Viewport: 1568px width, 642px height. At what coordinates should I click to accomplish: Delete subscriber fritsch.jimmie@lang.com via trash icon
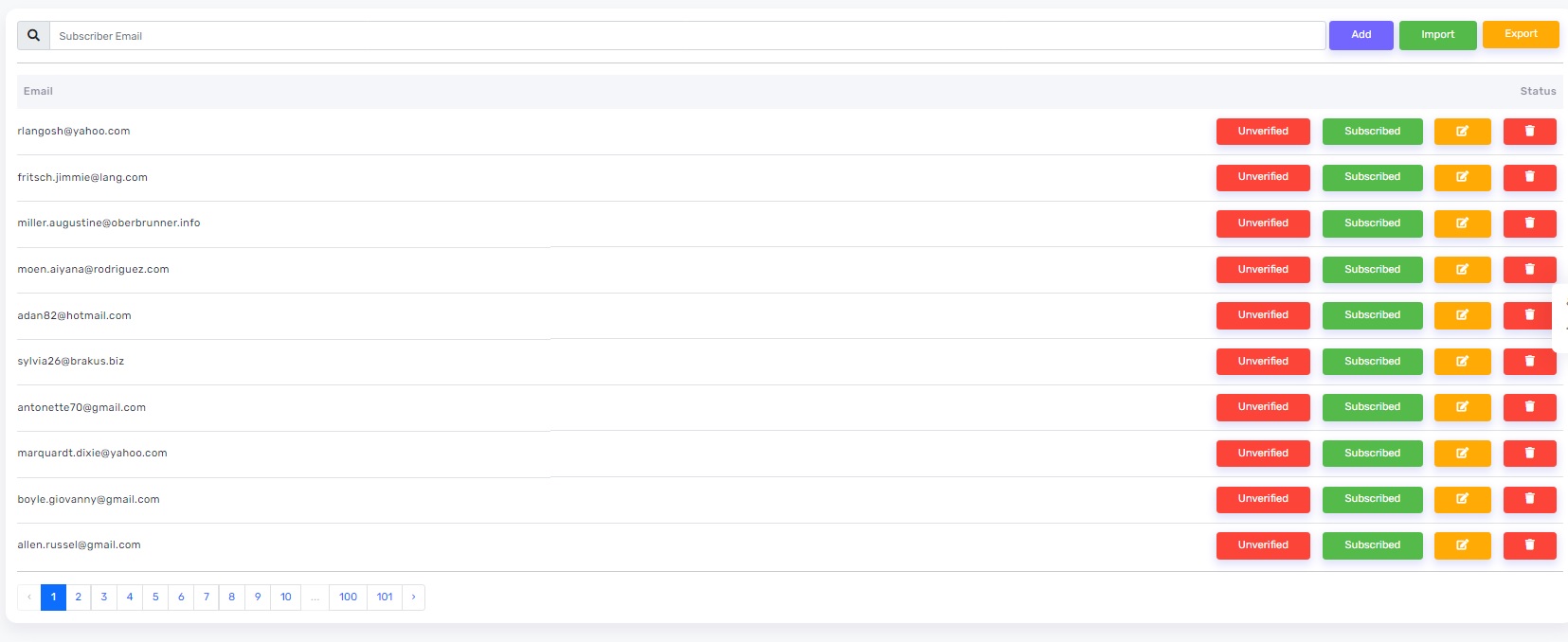coord(1529,177)
